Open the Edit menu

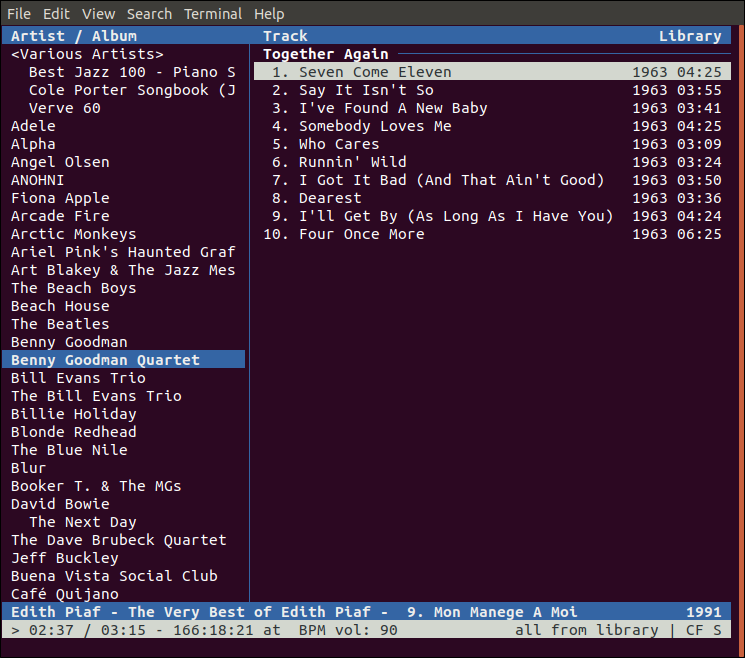click(x=56, y=14)
